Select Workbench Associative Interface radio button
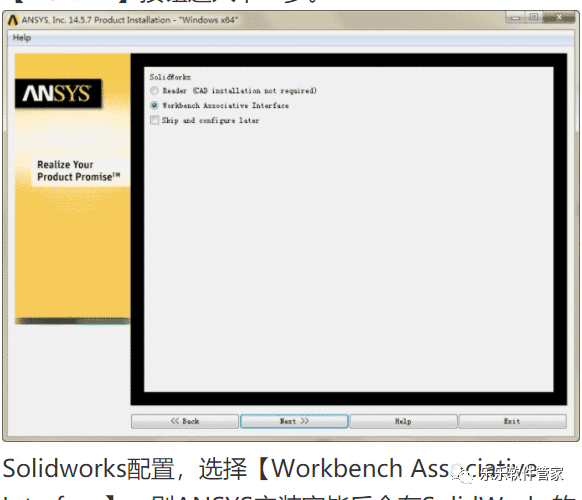The image size is (582, 500). click(154, 105)
